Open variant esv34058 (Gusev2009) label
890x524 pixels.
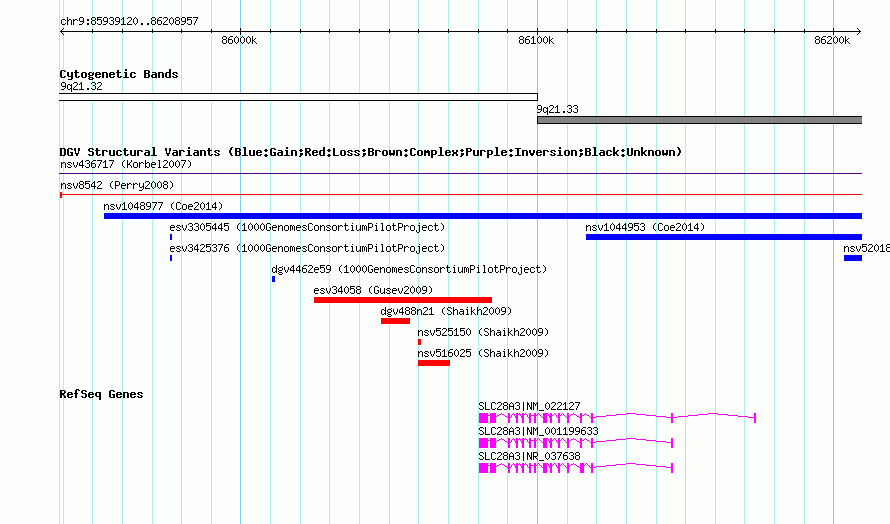point(373,290)
